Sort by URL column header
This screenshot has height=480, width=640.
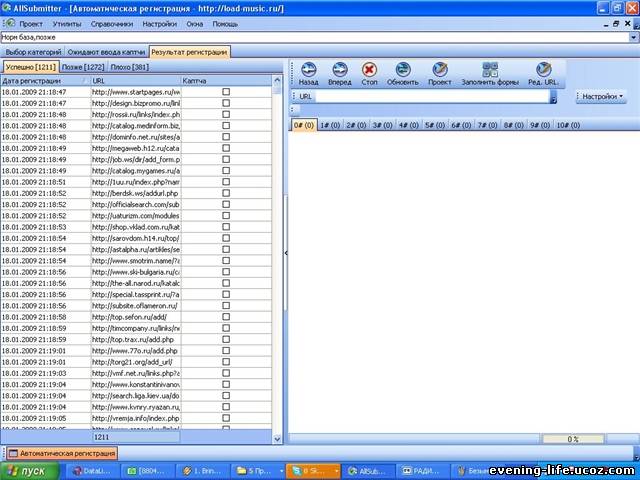pos(136,81)
